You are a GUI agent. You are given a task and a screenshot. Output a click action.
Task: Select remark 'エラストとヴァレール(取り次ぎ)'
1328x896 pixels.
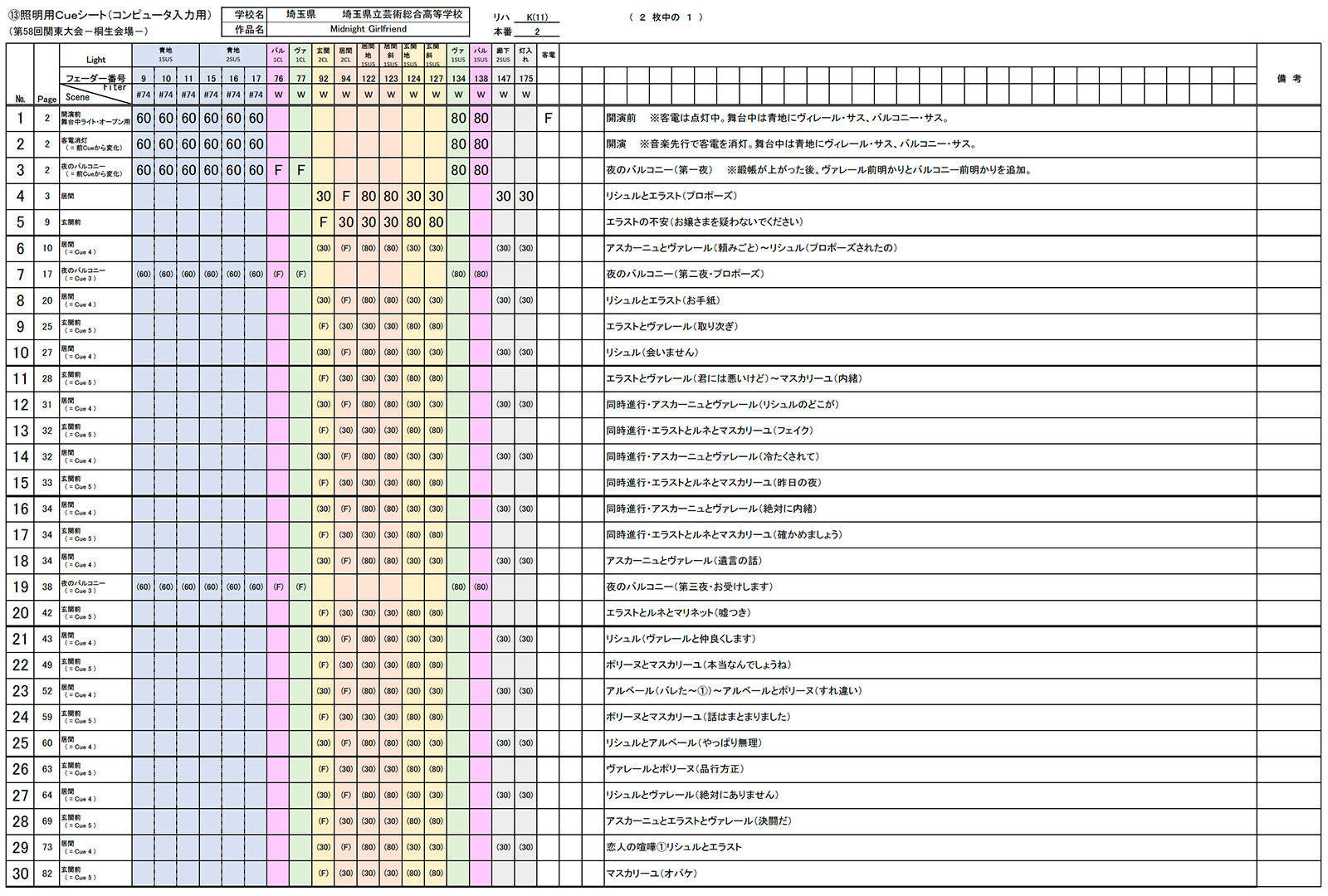point(671,326)
